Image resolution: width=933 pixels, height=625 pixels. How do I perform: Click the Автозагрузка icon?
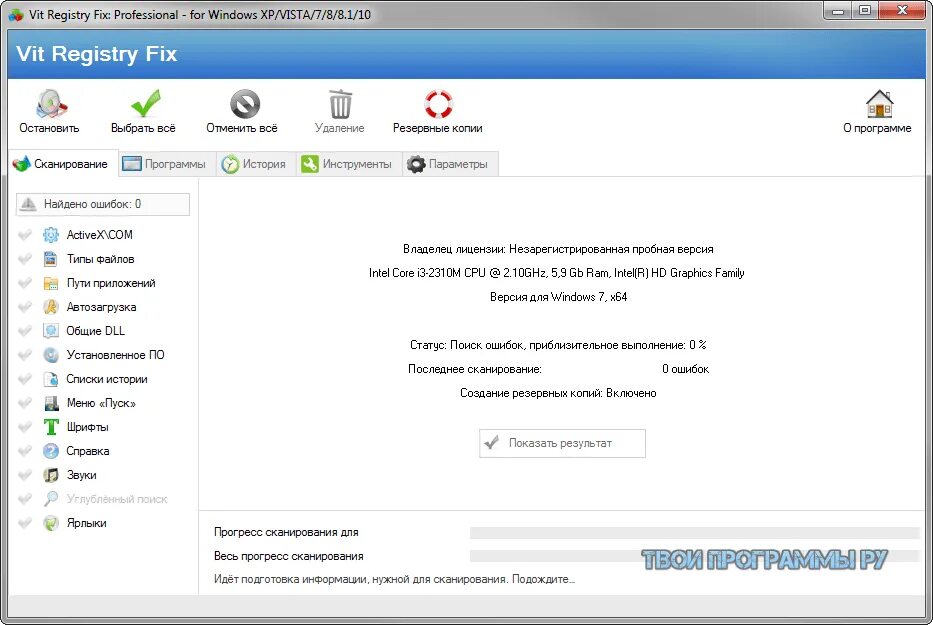[x=51, y=307]
